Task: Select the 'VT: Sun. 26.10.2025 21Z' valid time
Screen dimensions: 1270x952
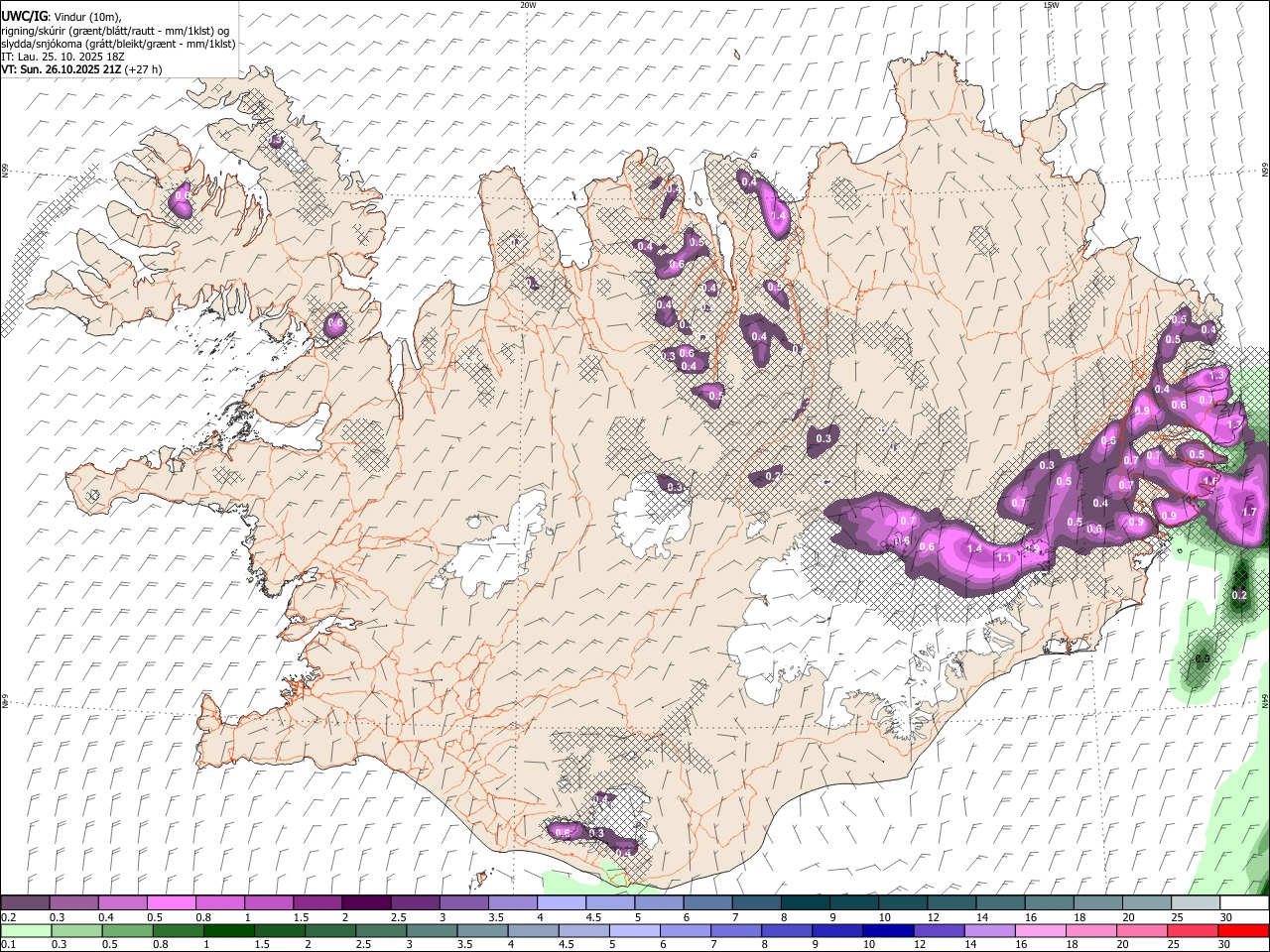Action: click(62, 69)
